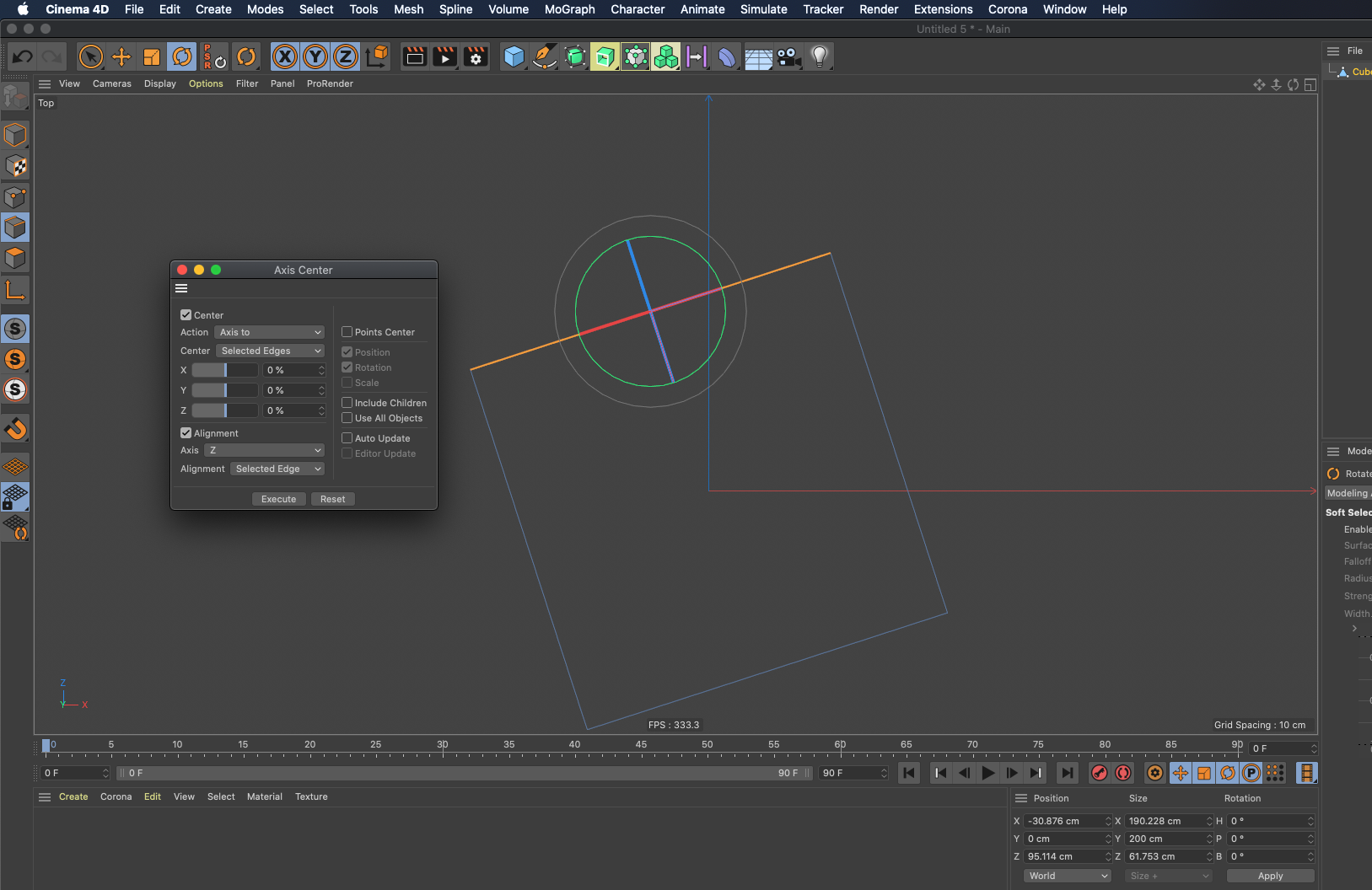This screenshot has width=1372, height=890.
Task: Click the Execute button
Action: tap(279, 499)
